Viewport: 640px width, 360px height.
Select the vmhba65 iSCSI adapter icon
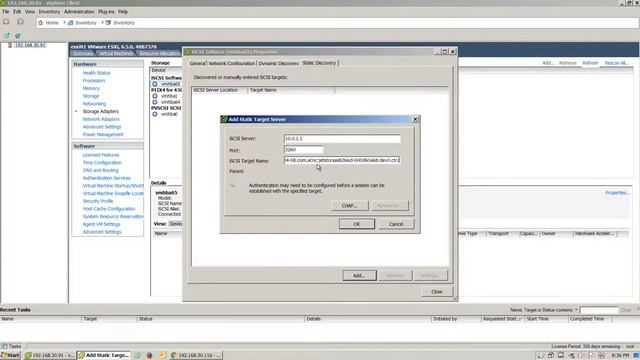click(x=155, y=84)
